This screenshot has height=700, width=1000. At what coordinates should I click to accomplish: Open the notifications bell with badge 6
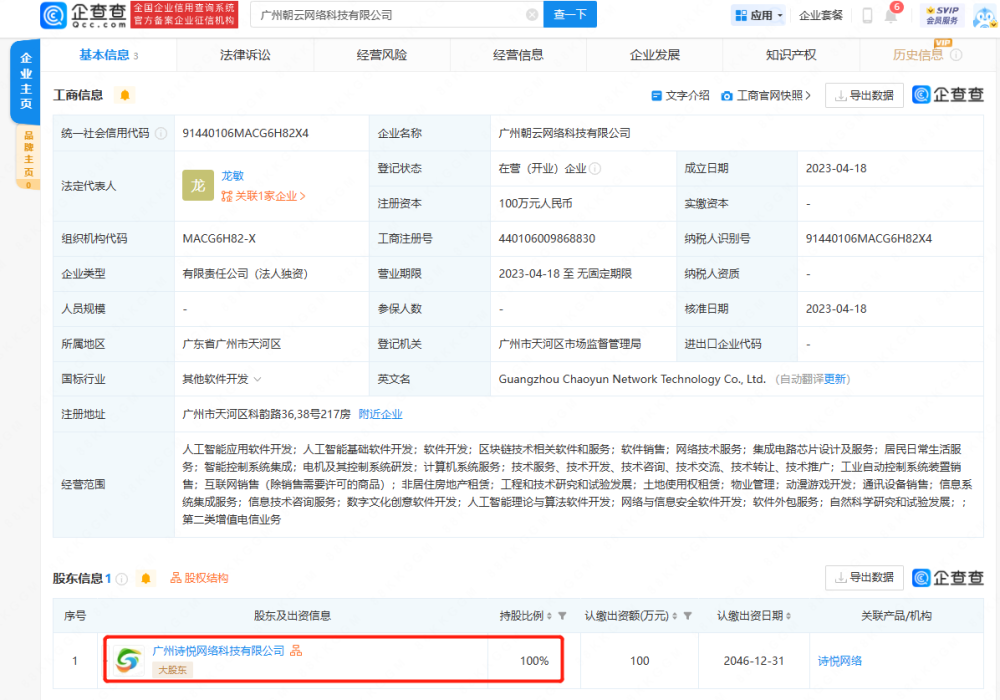[891, 15]
